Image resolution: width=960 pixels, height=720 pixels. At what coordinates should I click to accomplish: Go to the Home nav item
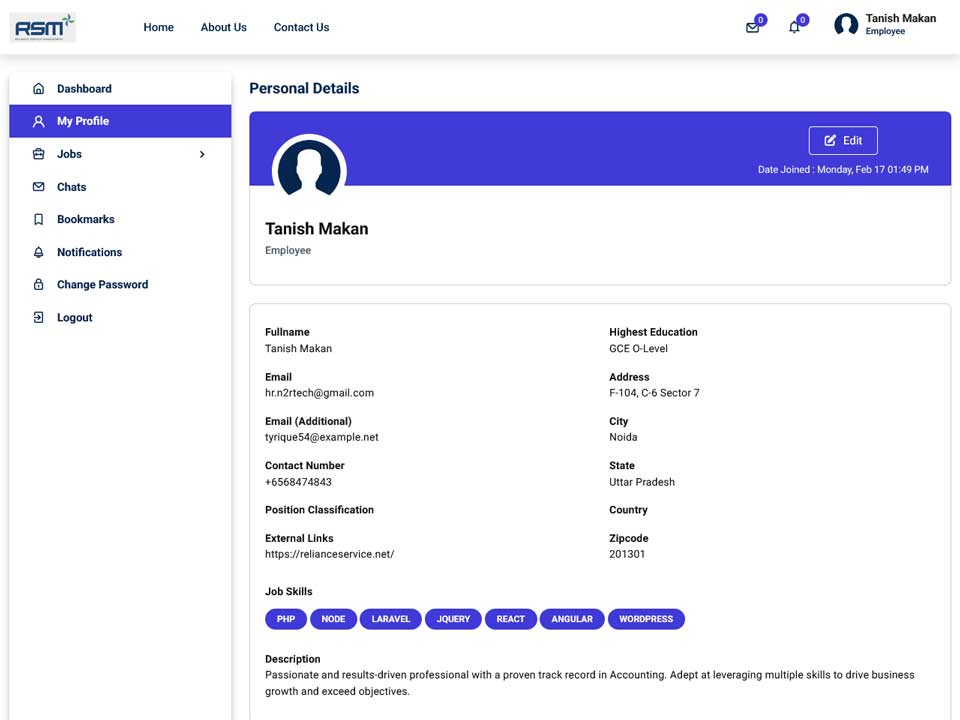click(159, 28)
